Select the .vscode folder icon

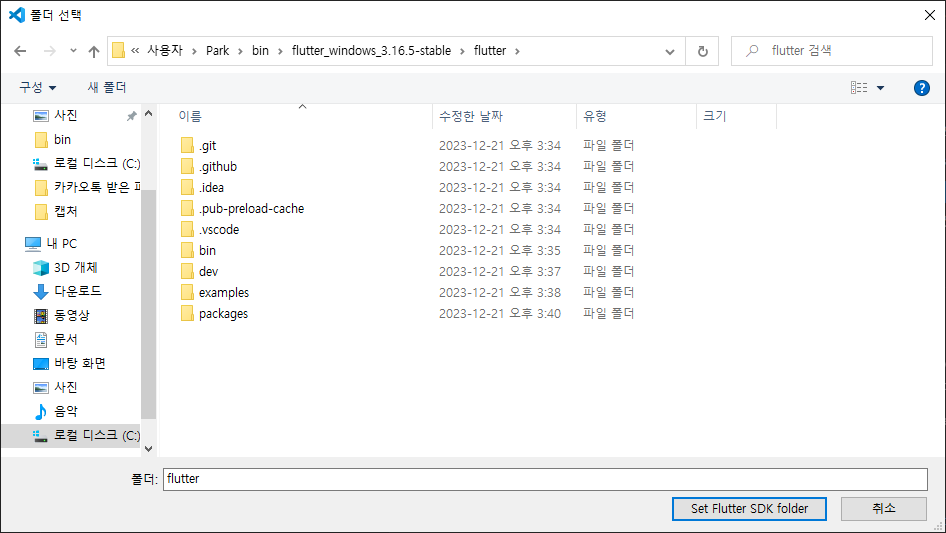click(187, 229)
